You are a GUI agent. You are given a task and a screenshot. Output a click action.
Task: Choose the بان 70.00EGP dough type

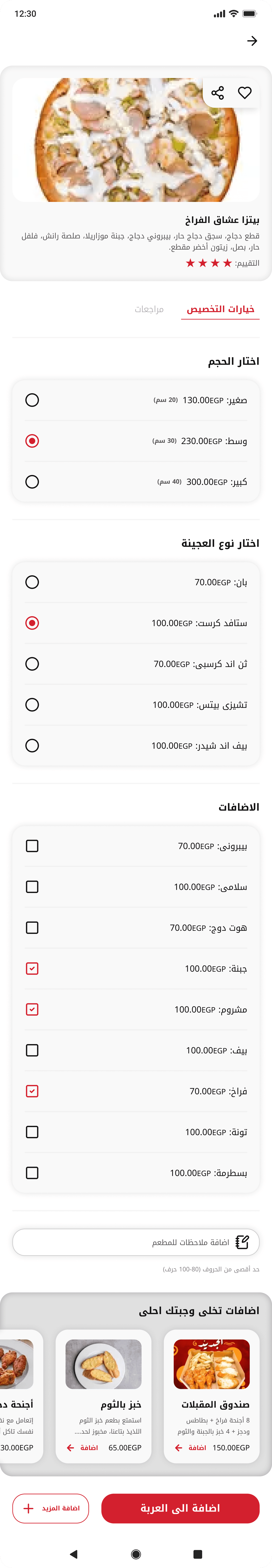point(32,582)
